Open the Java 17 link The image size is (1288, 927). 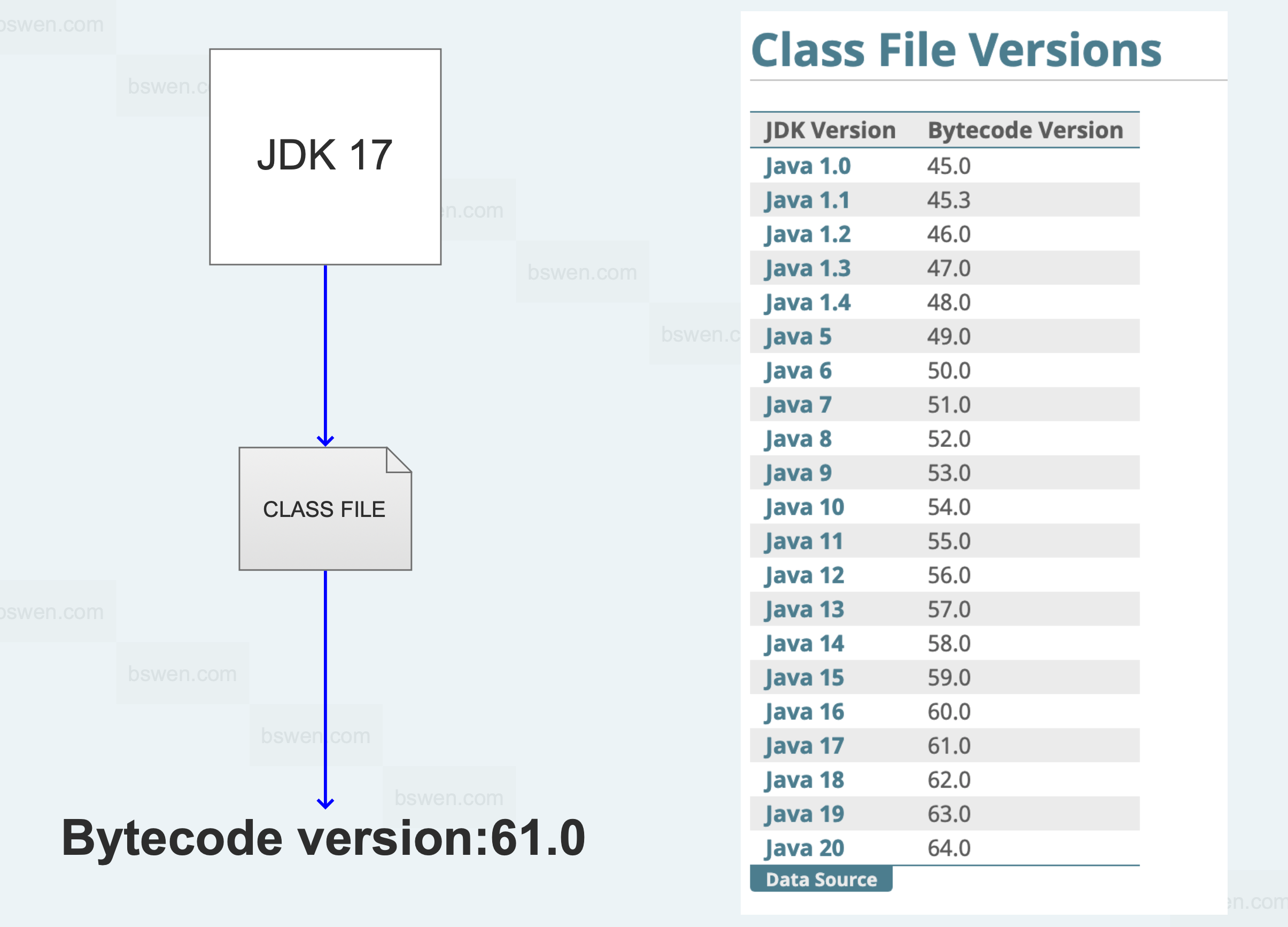pyautogui.click(x=804, y=746)
